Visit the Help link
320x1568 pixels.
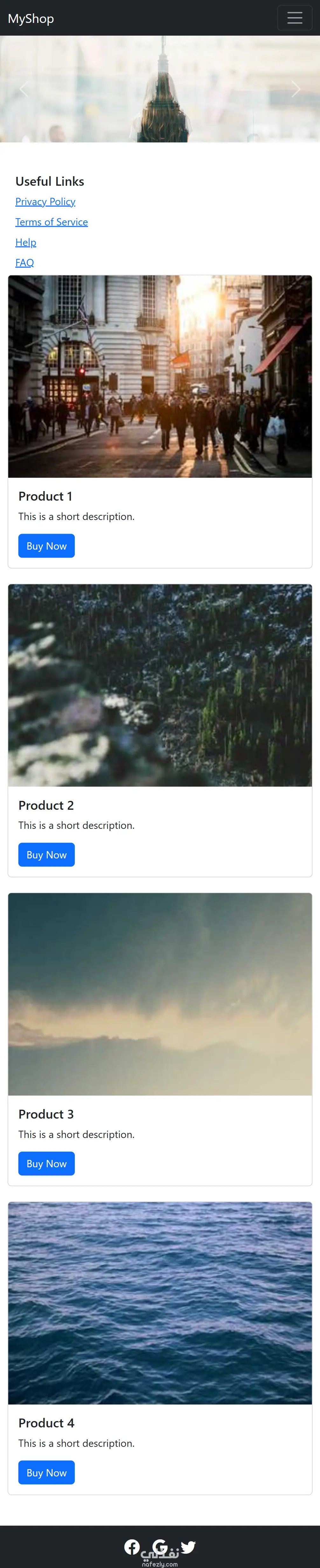click(x=25, y=242)
